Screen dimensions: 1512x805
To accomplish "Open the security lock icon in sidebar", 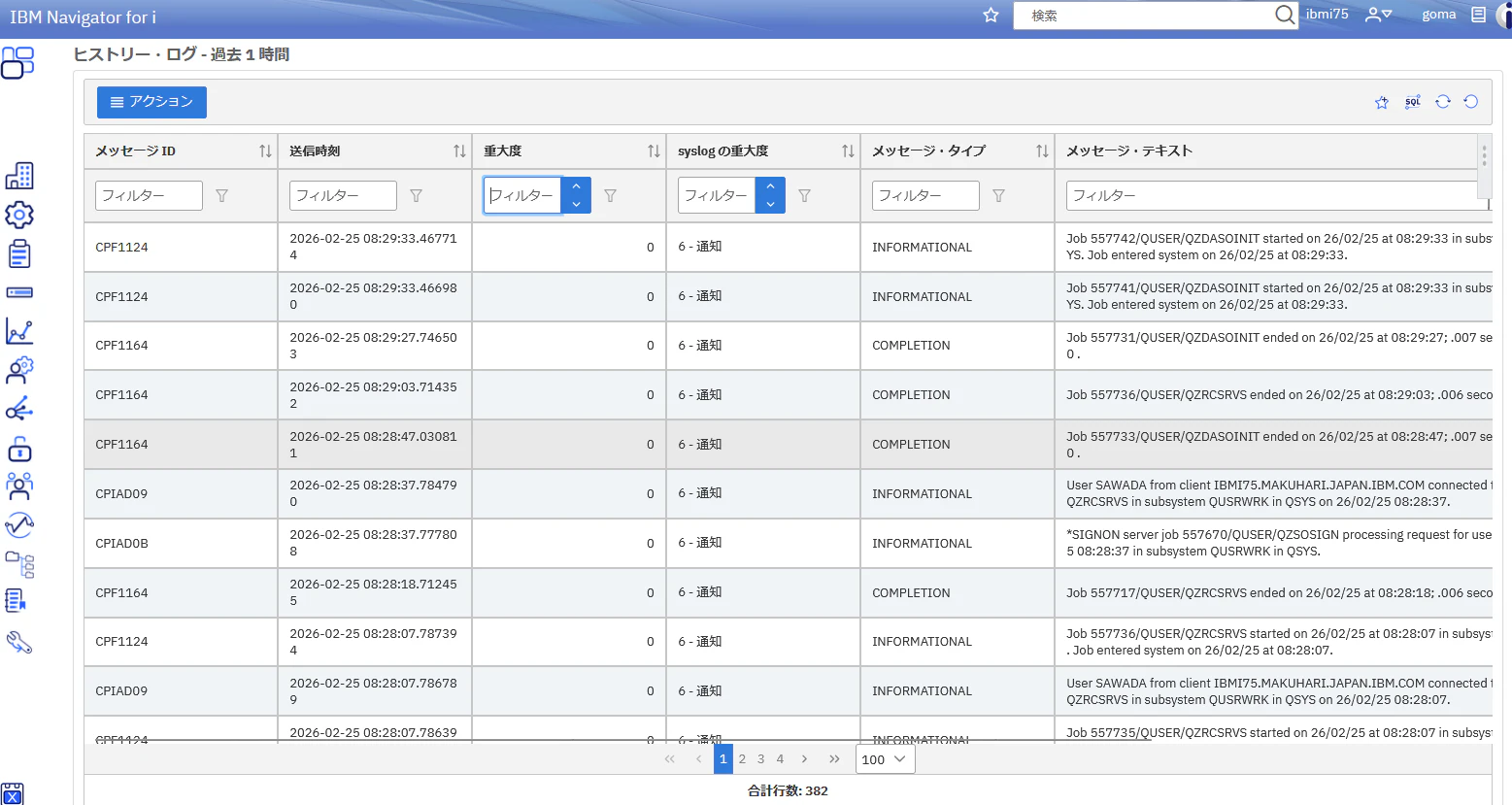I will 19,449.
